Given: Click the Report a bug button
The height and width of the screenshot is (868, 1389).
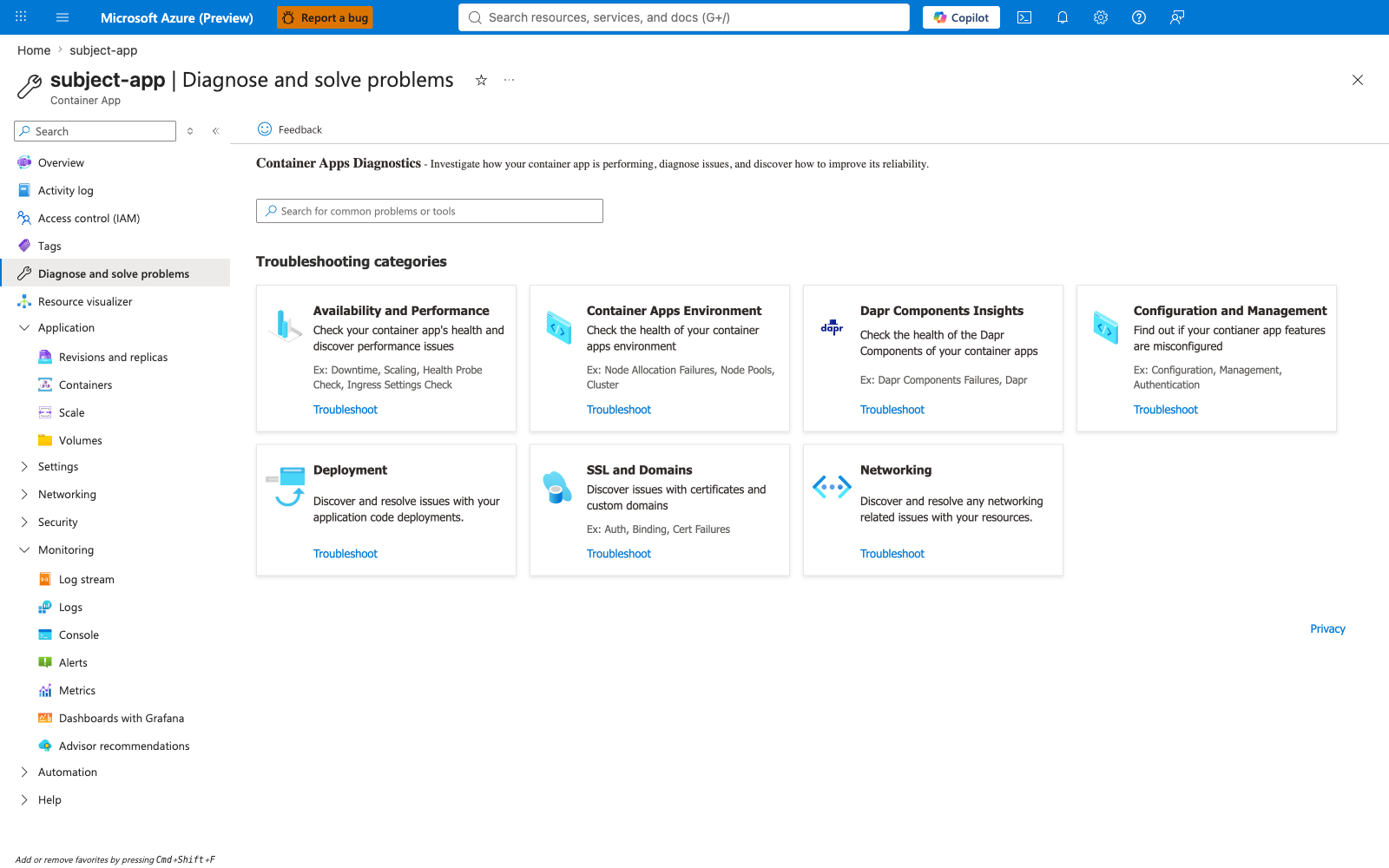Looking at the screenshot, I should pos(325,17).
